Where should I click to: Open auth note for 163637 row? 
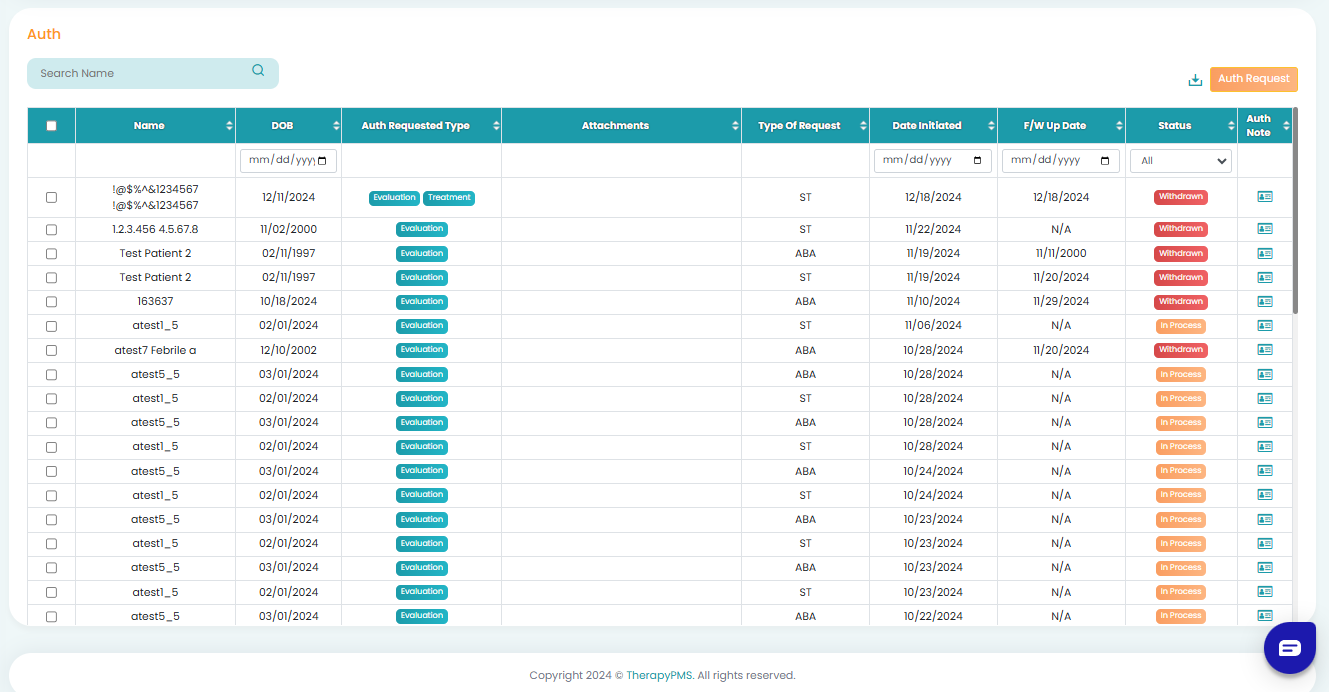click(1264, 301)
